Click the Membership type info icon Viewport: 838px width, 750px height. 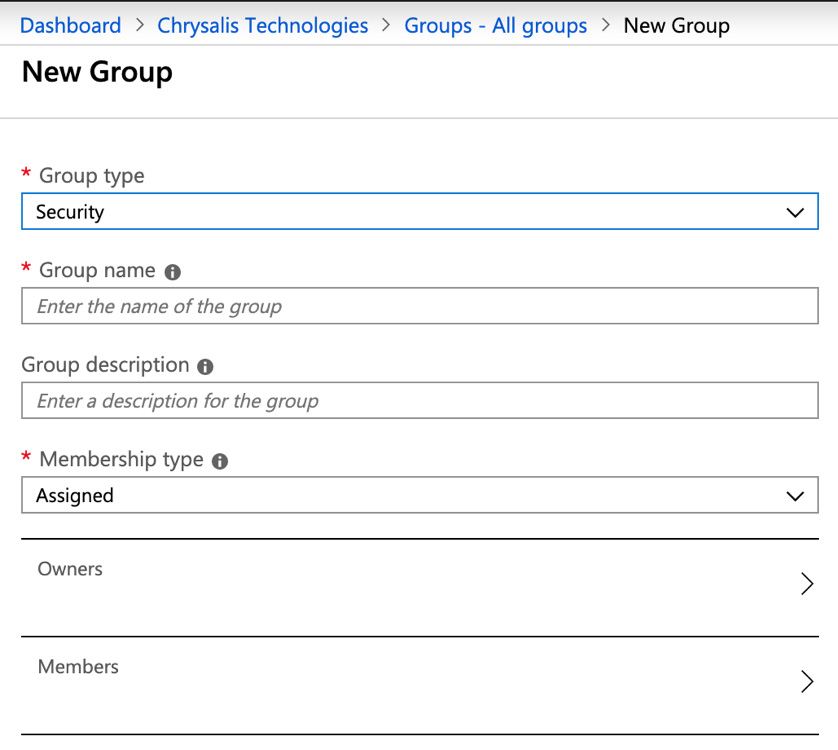coord(220,461)
